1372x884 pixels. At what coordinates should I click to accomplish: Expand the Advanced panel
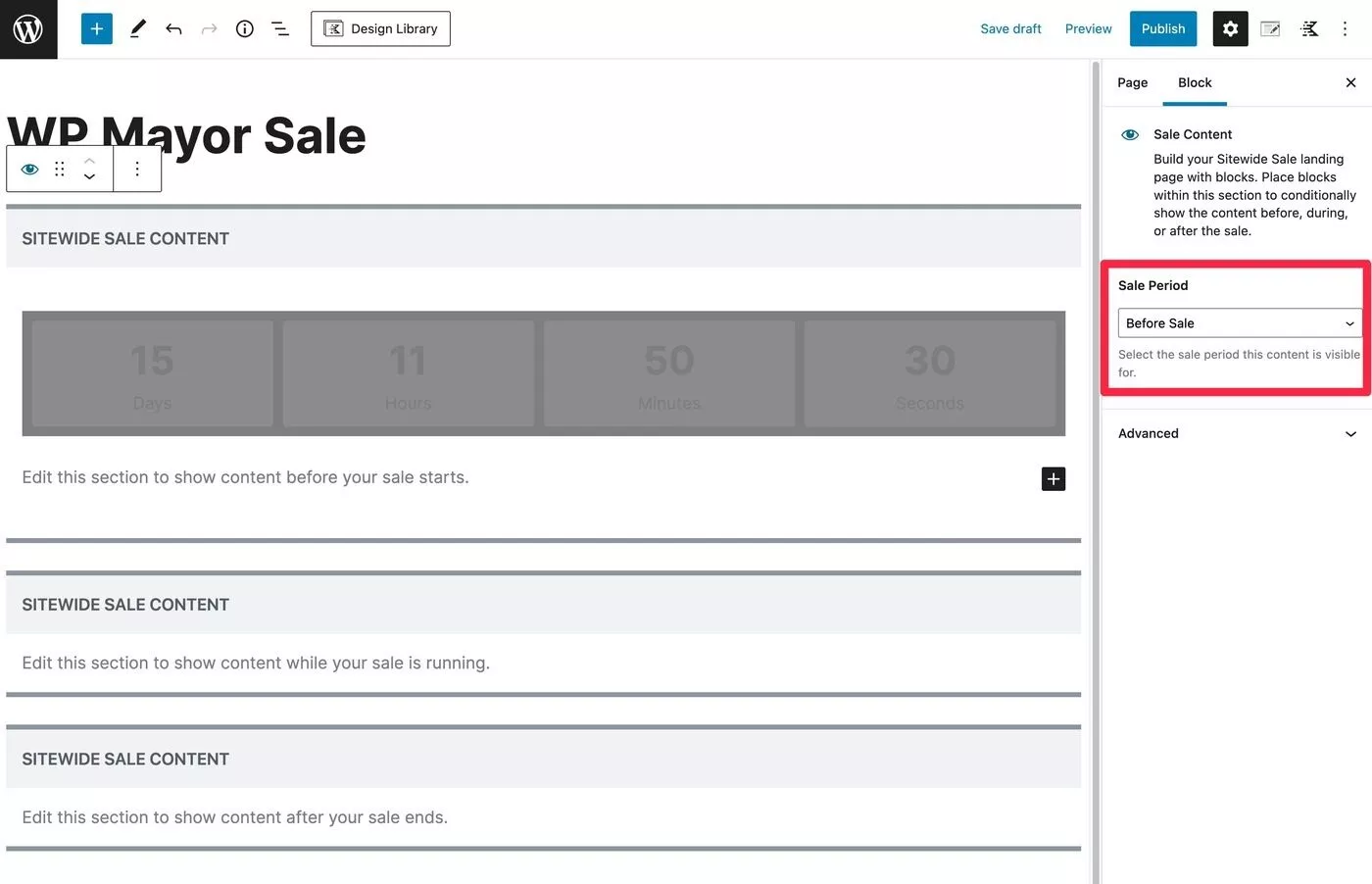(1240, 433)
